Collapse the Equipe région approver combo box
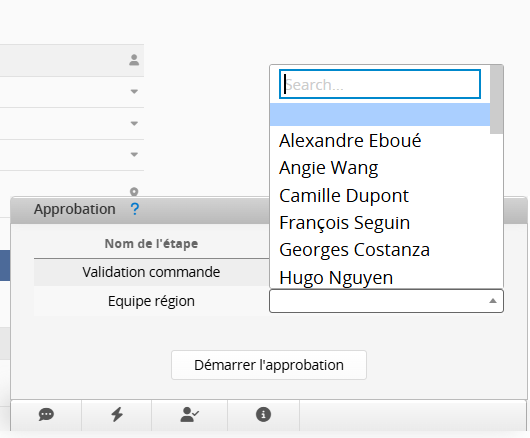This screenshot has width=530, height=438. [x=386, y=301]
